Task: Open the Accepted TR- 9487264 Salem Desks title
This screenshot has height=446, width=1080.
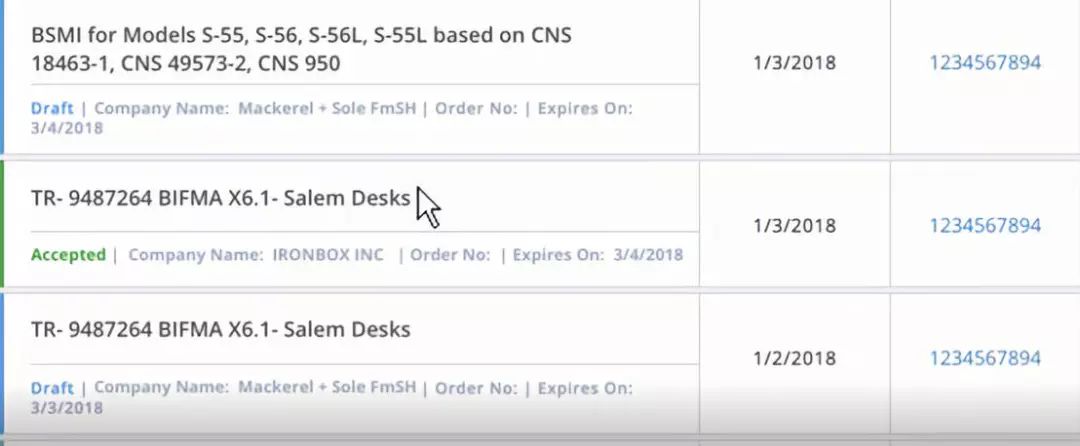Action: point(220,199)
